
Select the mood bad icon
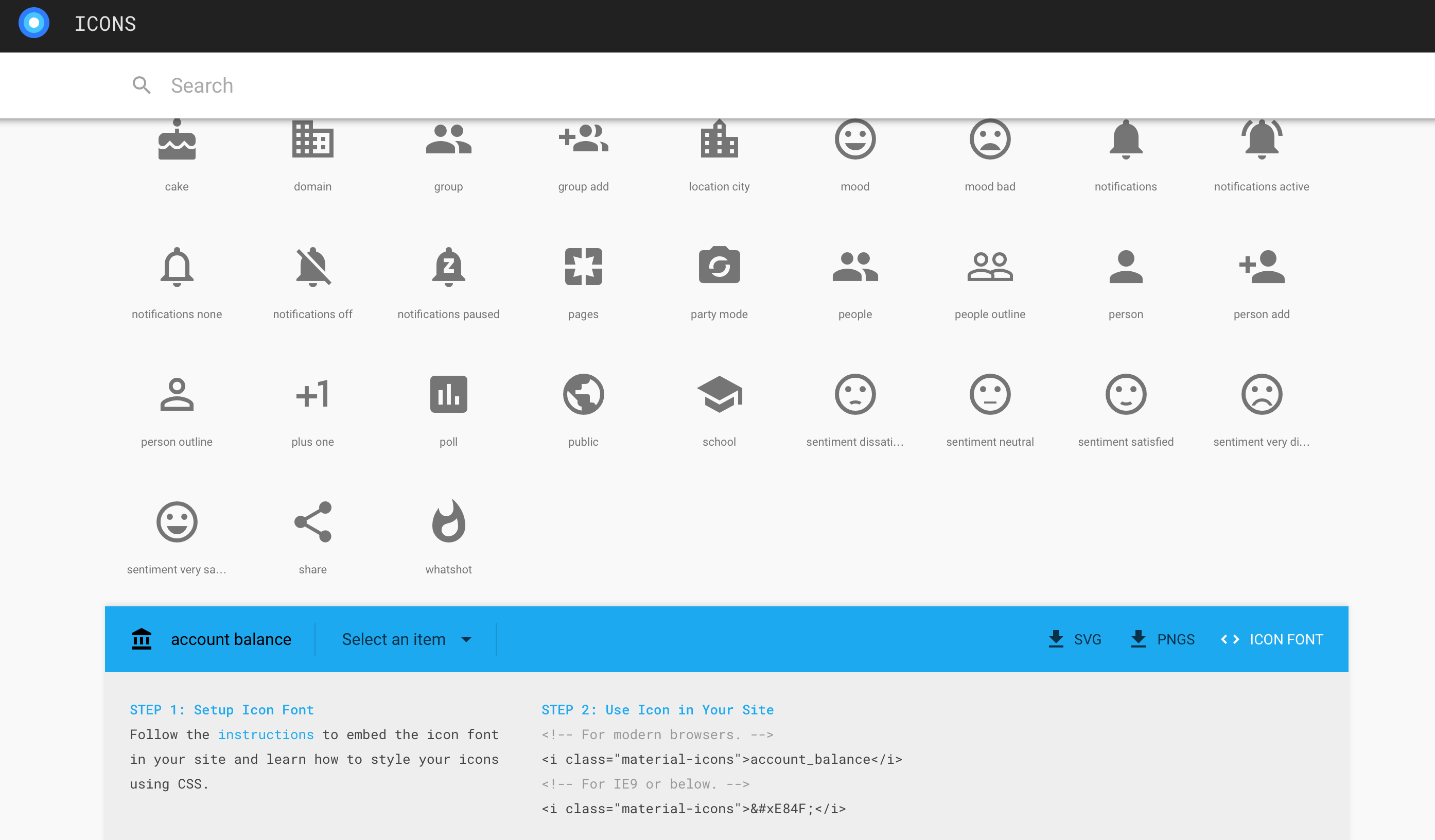pyautogui.click(x=990, y=139)
